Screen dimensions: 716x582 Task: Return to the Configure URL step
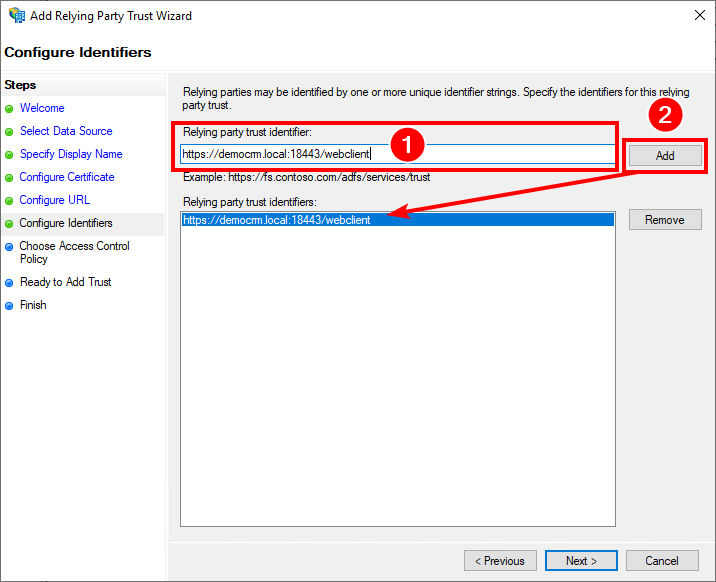click(55, 200)
